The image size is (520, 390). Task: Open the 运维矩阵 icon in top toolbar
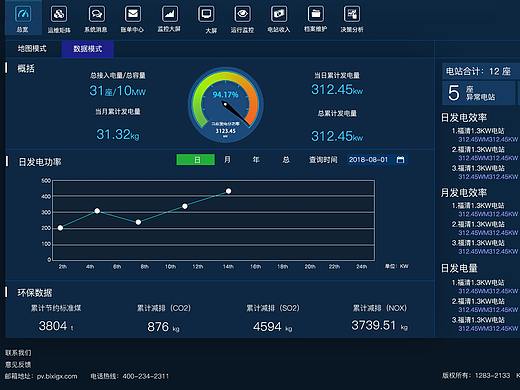pyautogui.click(x=59, y=14)
